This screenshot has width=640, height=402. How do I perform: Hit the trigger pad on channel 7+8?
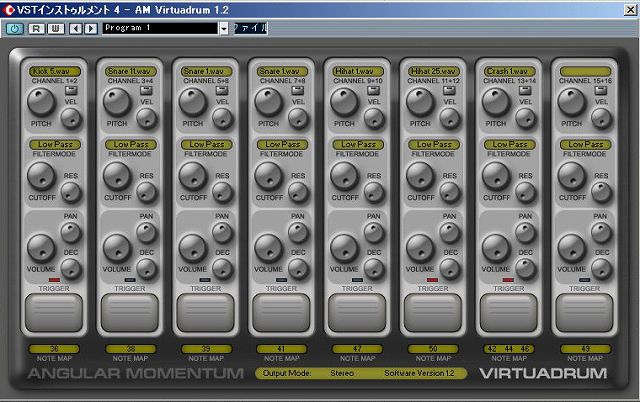point(281,313)
